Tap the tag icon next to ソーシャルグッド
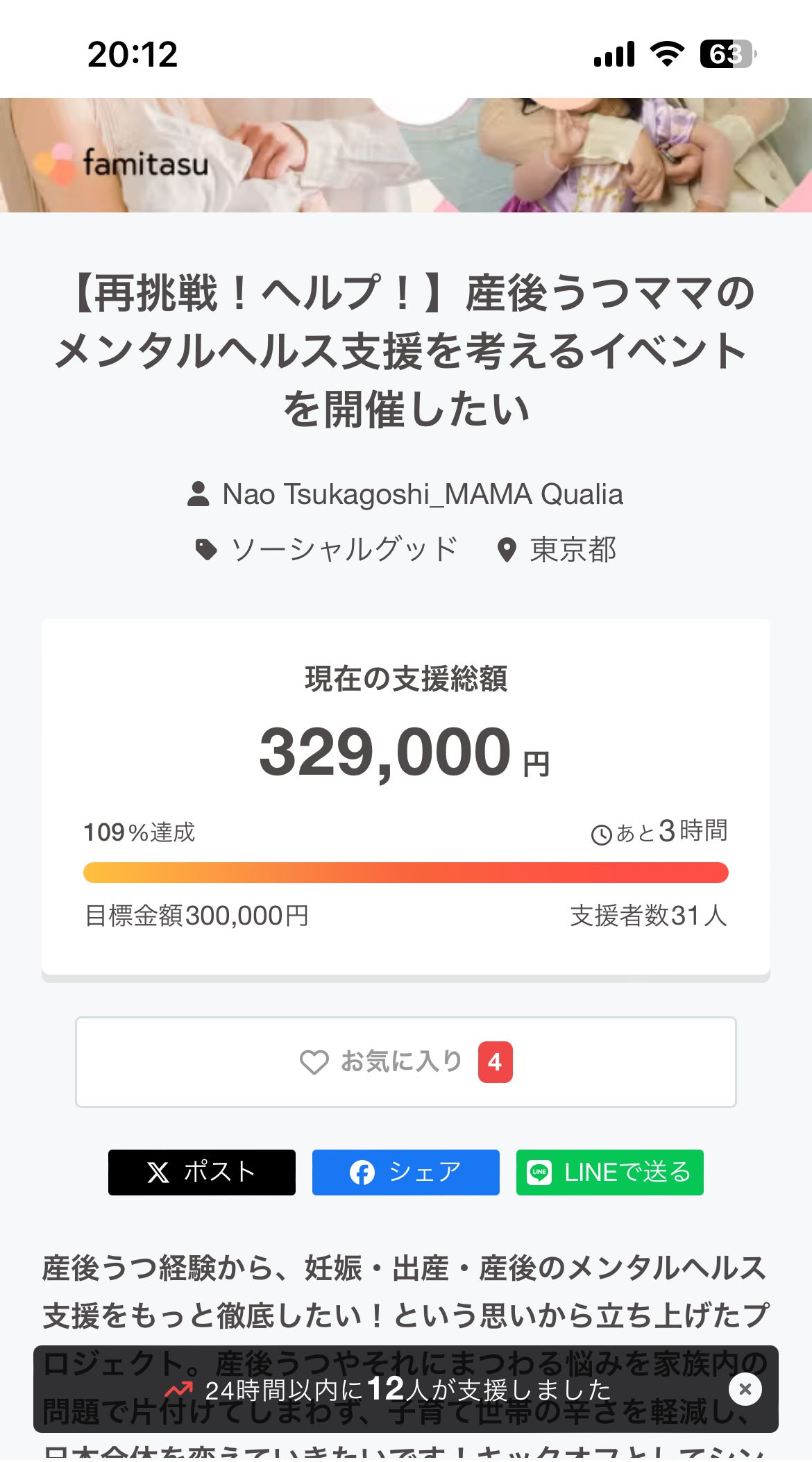This screenshot has width=812, height=1462. [206, 550]
